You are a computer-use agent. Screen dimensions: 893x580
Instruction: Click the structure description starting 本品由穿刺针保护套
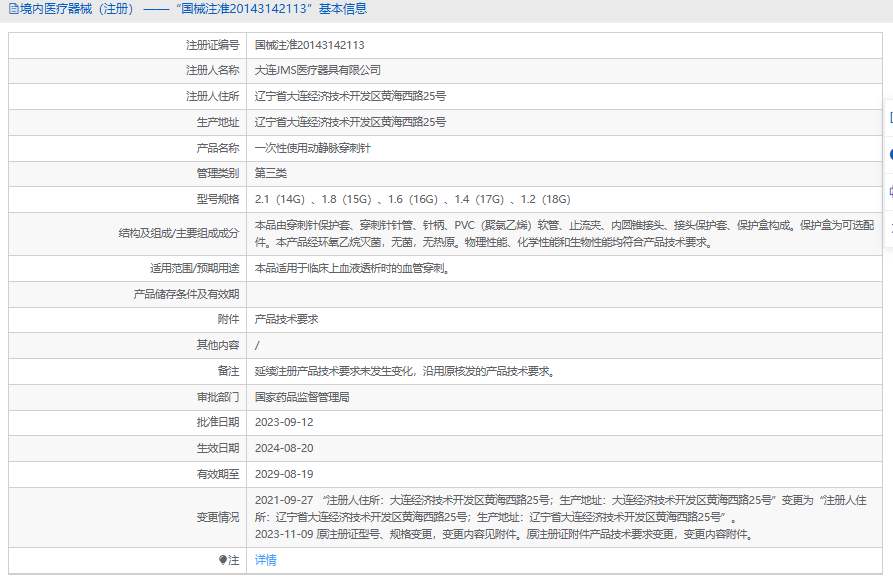click(564, 234)
